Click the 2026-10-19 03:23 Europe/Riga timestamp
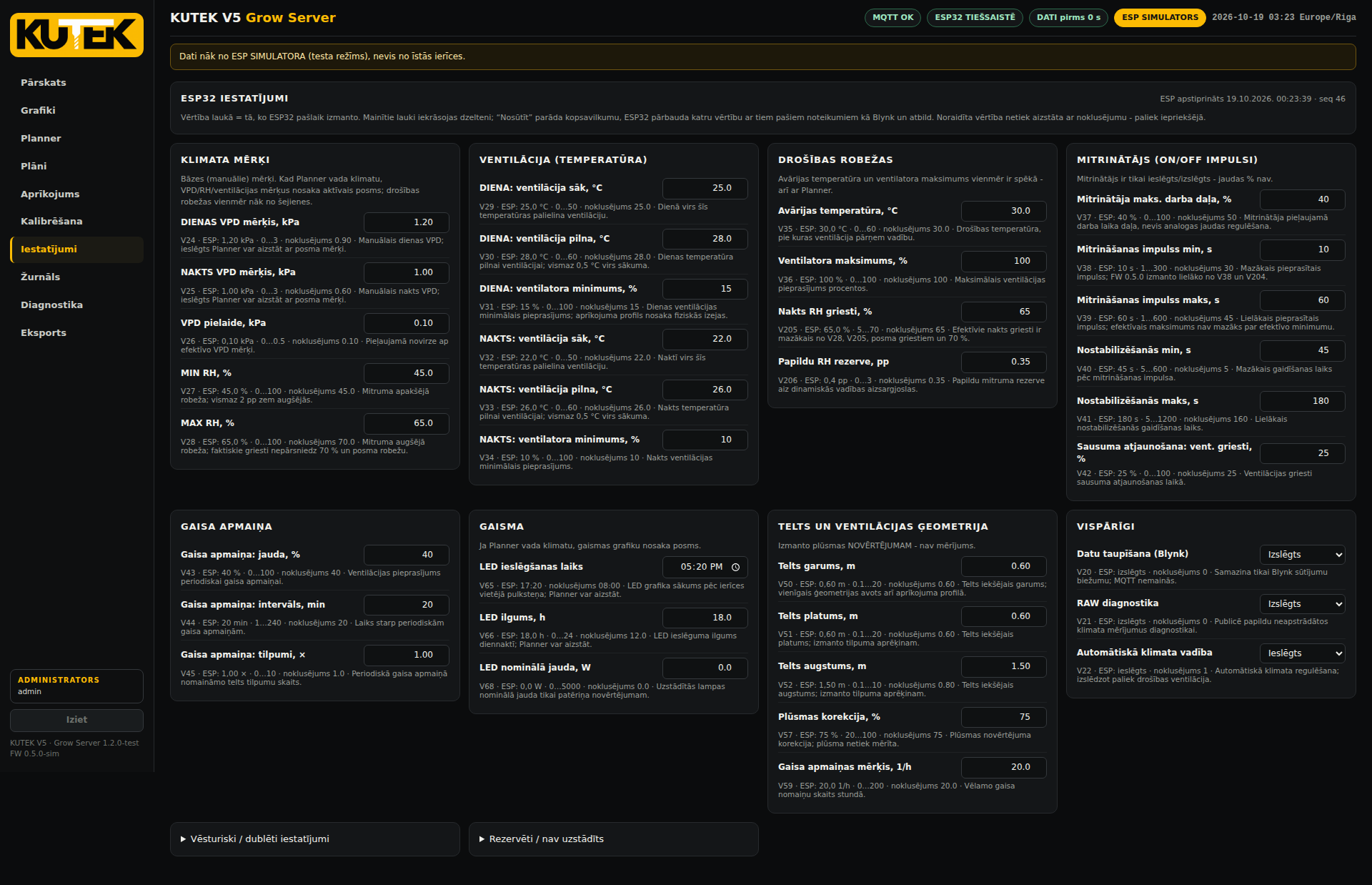 click(1283, 17)
